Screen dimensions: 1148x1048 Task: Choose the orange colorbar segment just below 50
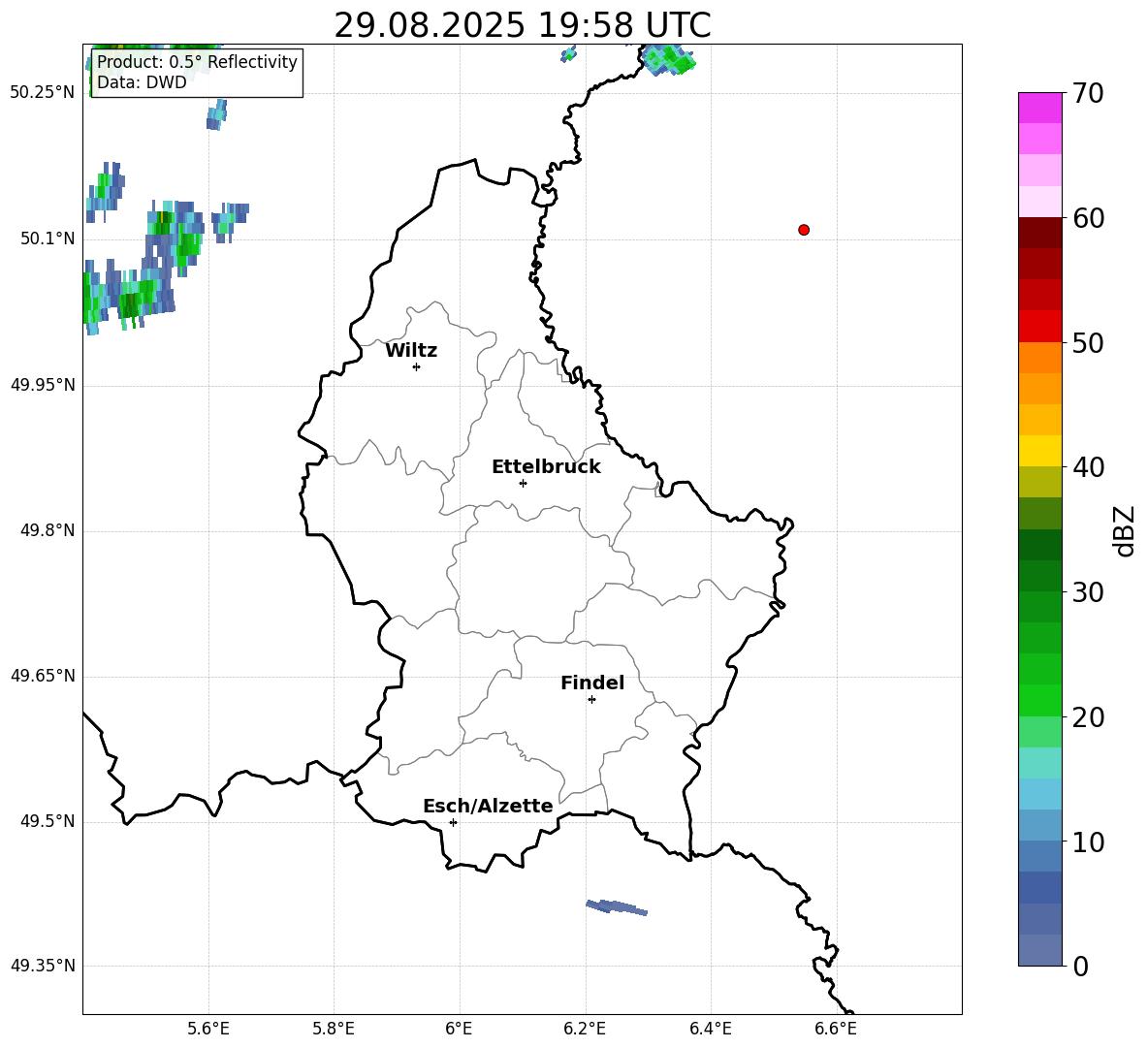(x=1040, y=358)
